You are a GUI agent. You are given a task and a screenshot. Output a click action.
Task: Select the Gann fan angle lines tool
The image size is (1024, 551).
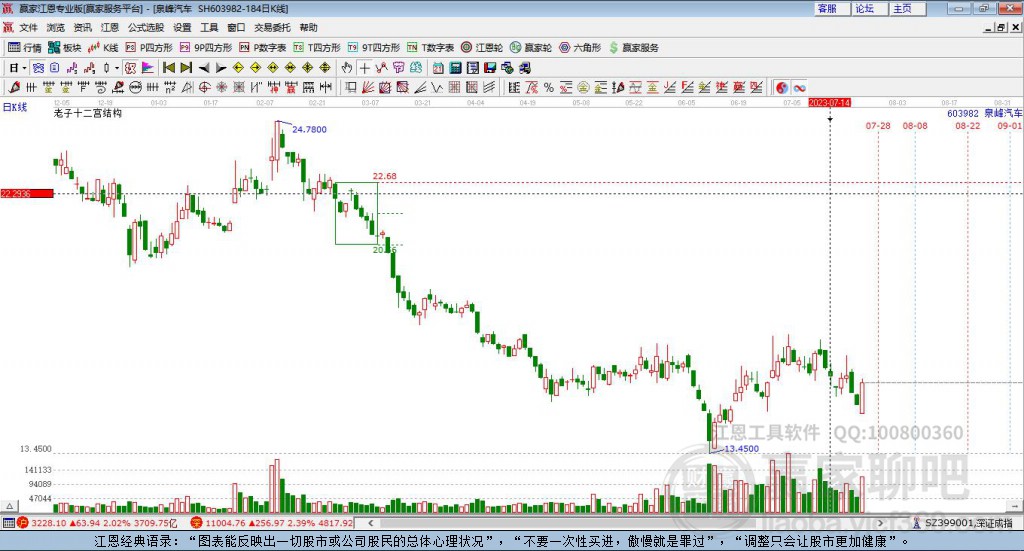pyautogui.click(x=368, y=87)
